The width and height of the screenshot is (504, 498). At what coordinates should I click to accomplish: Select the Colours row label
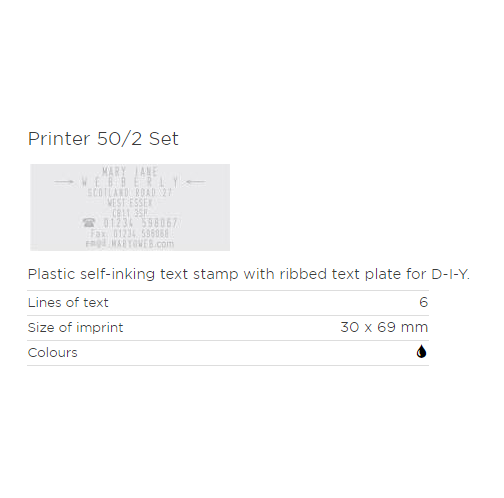pos(53,353)
